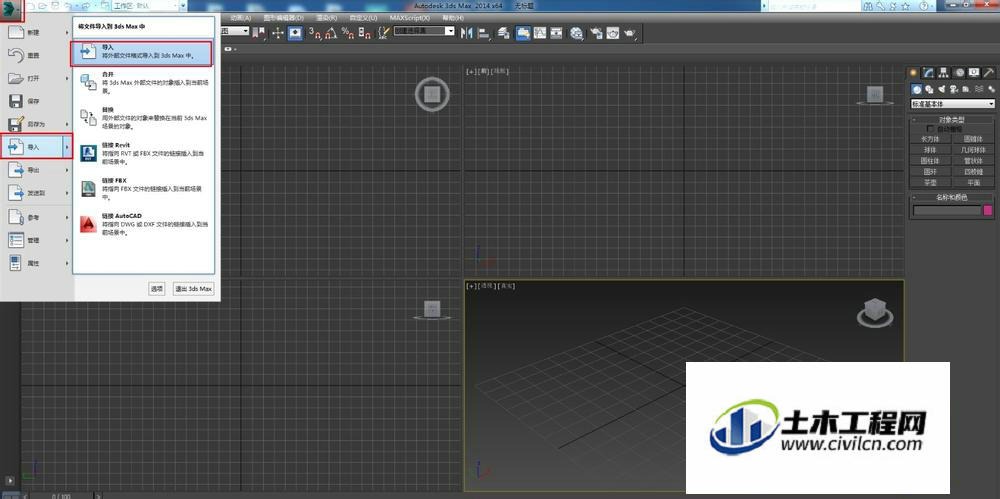Choose 管理 (Manage) in the application menu
The width and height of the screenshot is (1000, 499).
36,241
